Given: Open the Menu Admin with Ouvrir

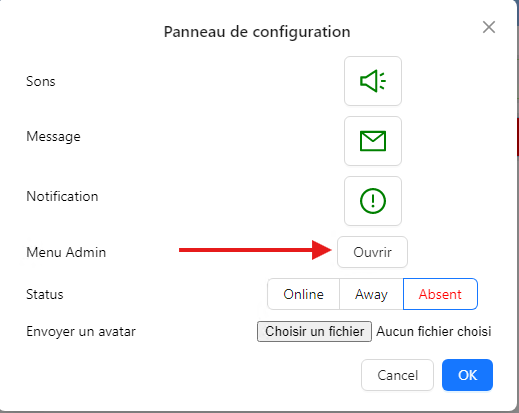Looking at the screenshot, I should click(x=372, y=252).
